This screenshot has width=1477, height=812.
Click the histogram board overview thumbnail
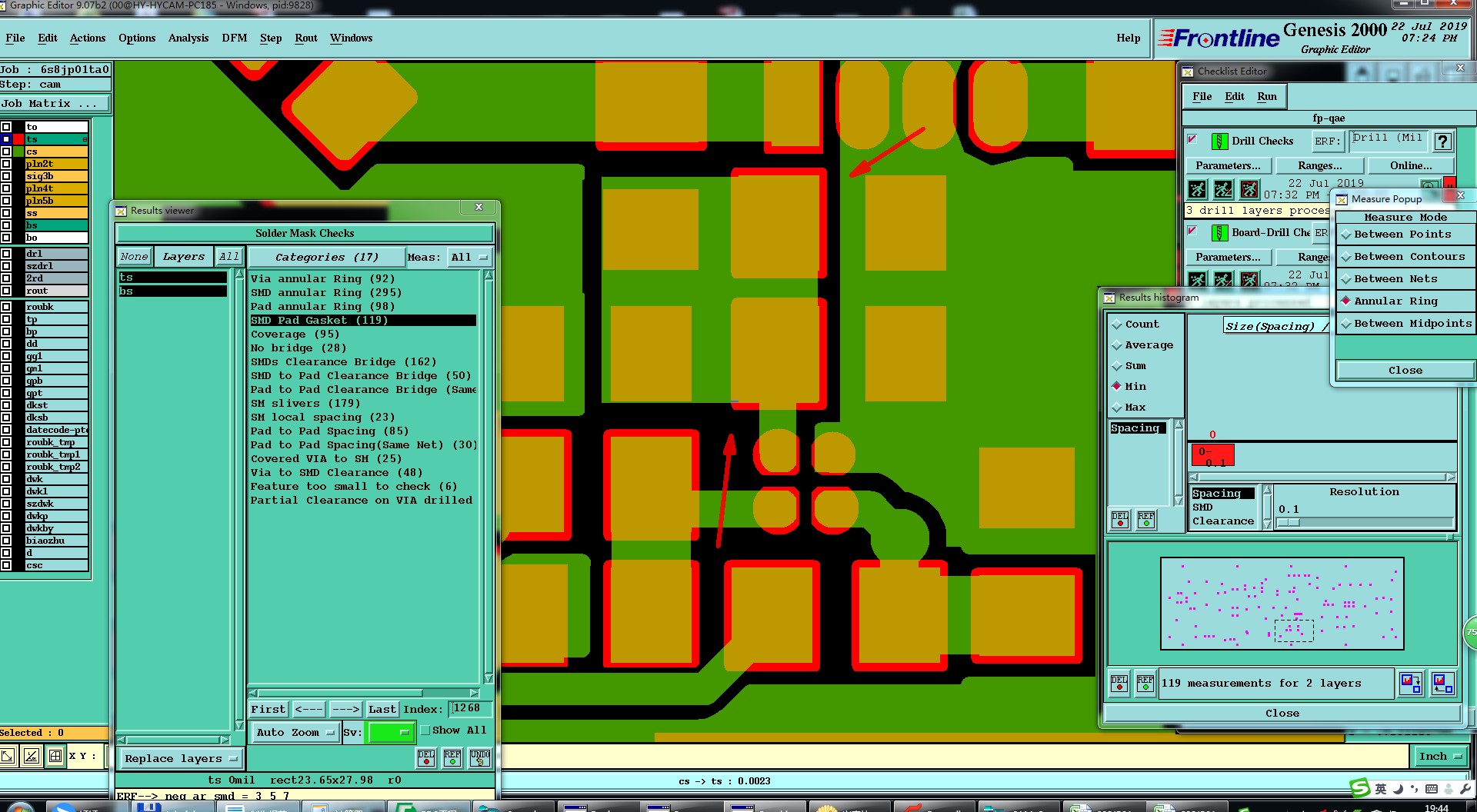tap(1282, 604)
